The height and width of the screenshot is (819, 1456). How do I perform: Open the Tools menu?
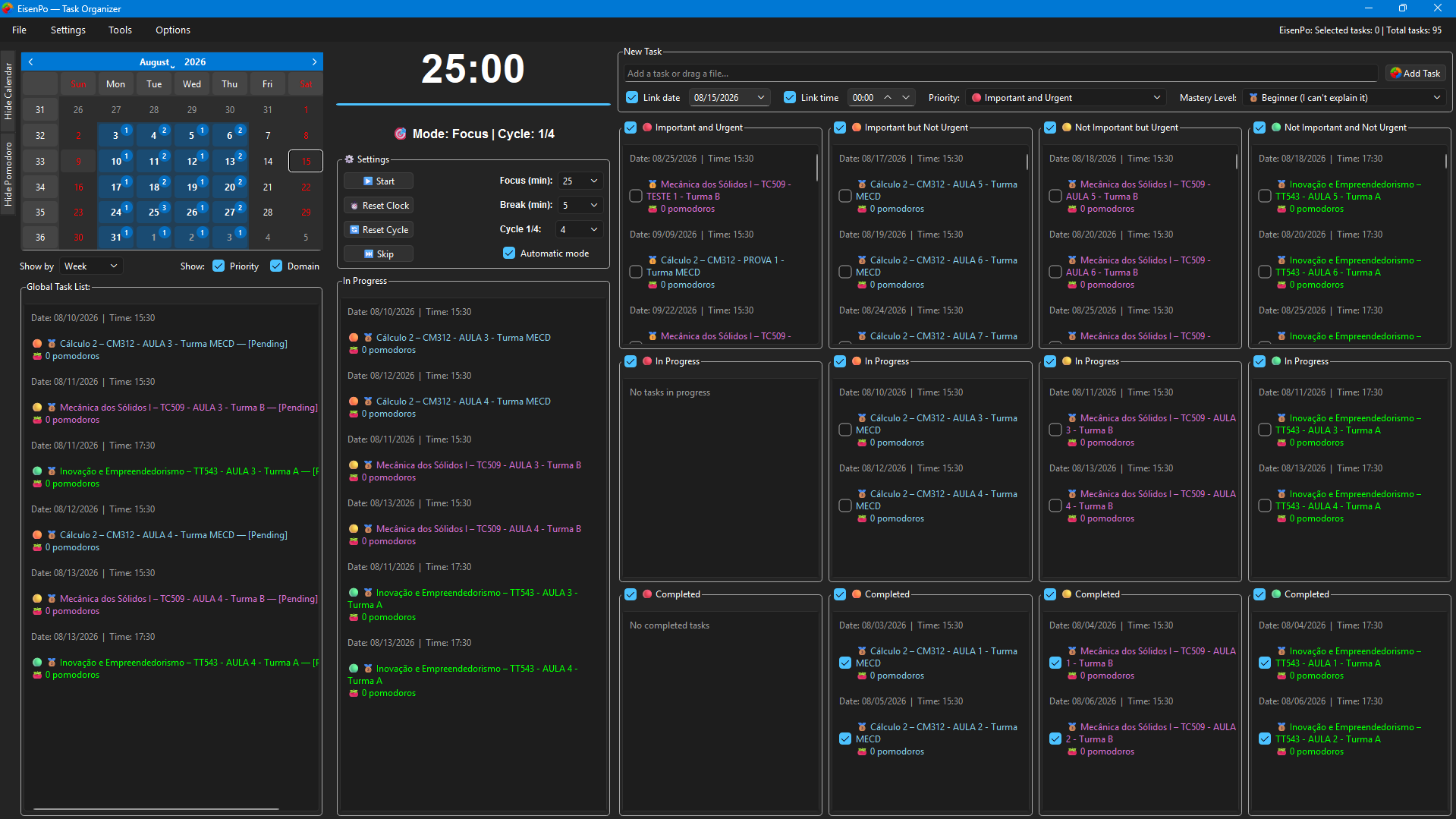(120, 30)
